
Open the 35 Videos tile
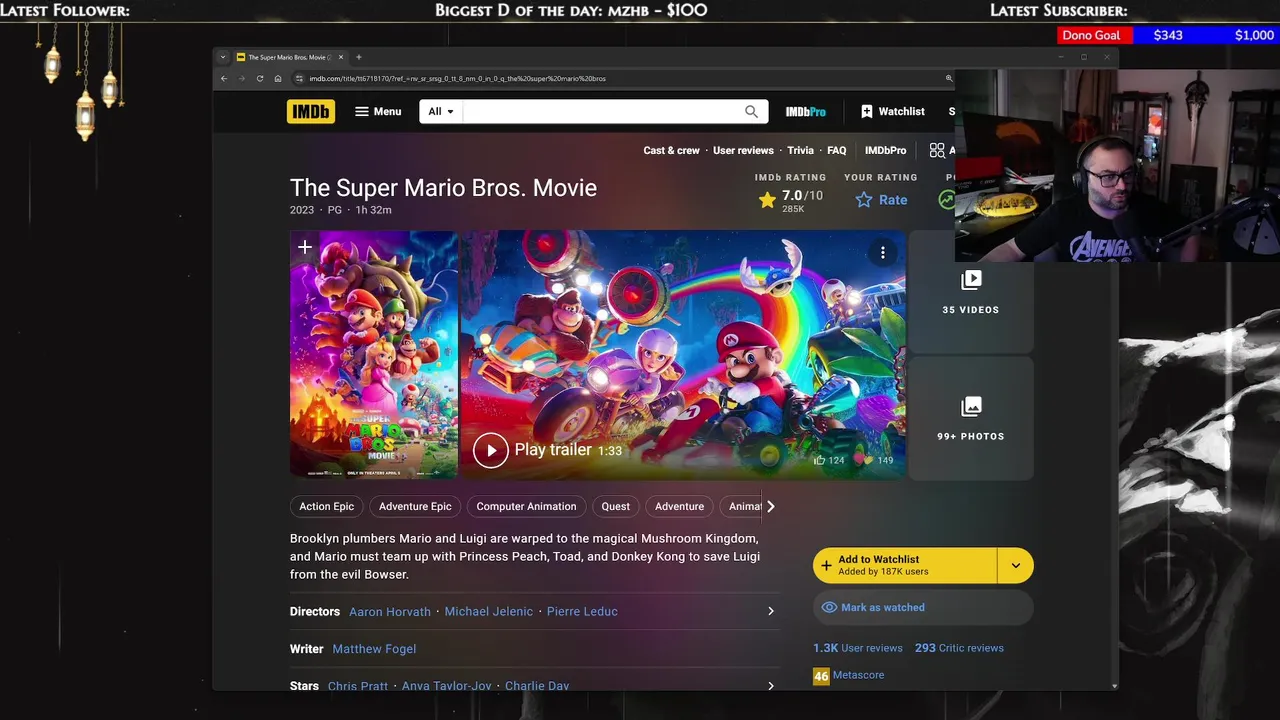970,293
